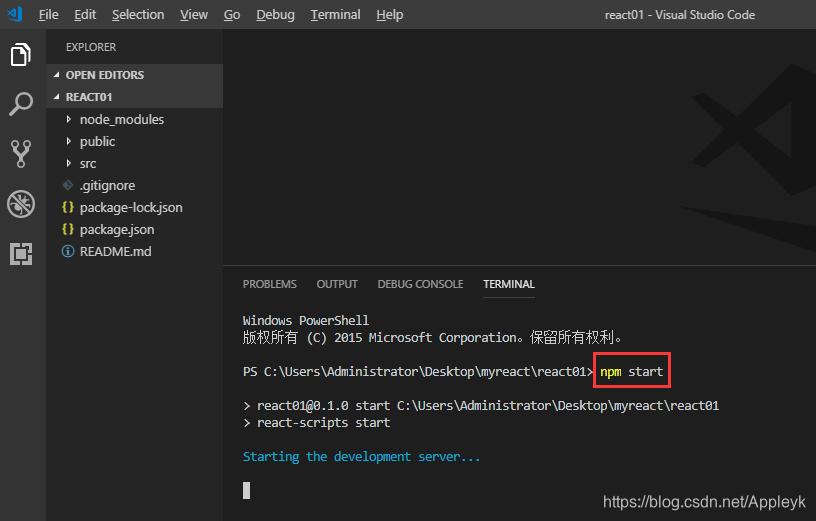Select the TERMINAL panel tab
The width and height of the screenshot is (816, 521).
[509, 284]
